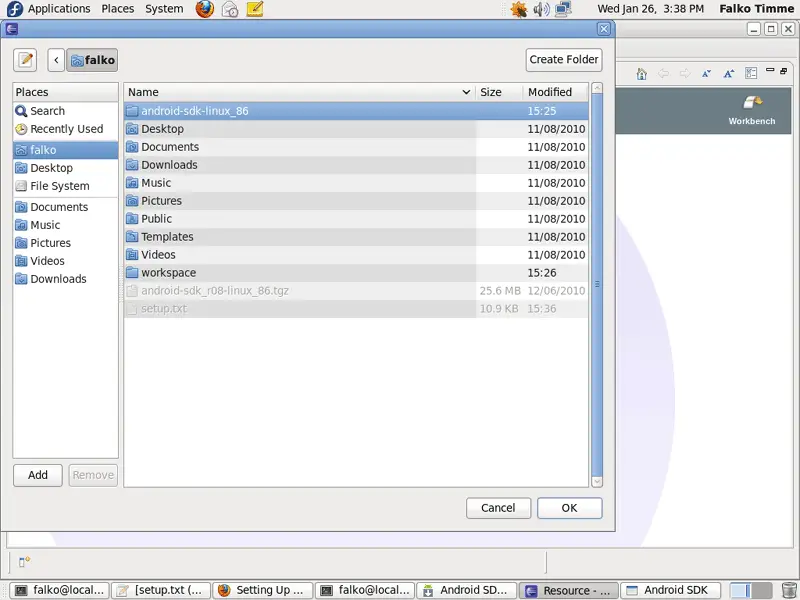Sort files by the Size column
800x600 pixels.
(x=499, y=92)
